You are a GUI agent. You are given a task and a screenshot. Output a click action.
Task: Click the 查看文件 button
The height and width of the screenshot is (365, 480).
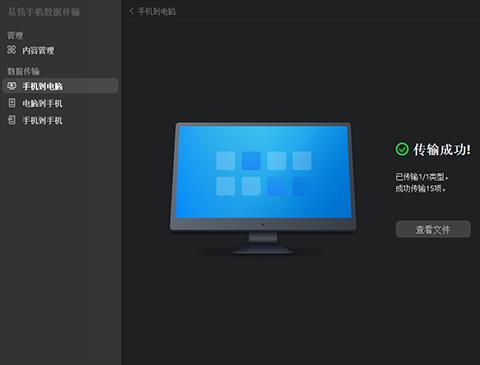[x=433, y=229]
